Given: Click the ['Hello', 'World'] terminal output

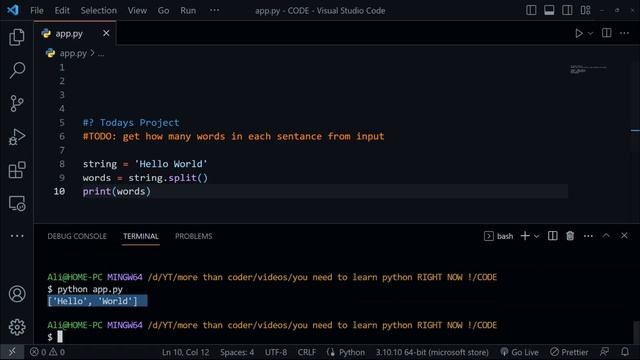Looking at the screenshot, I should point(93,301).
